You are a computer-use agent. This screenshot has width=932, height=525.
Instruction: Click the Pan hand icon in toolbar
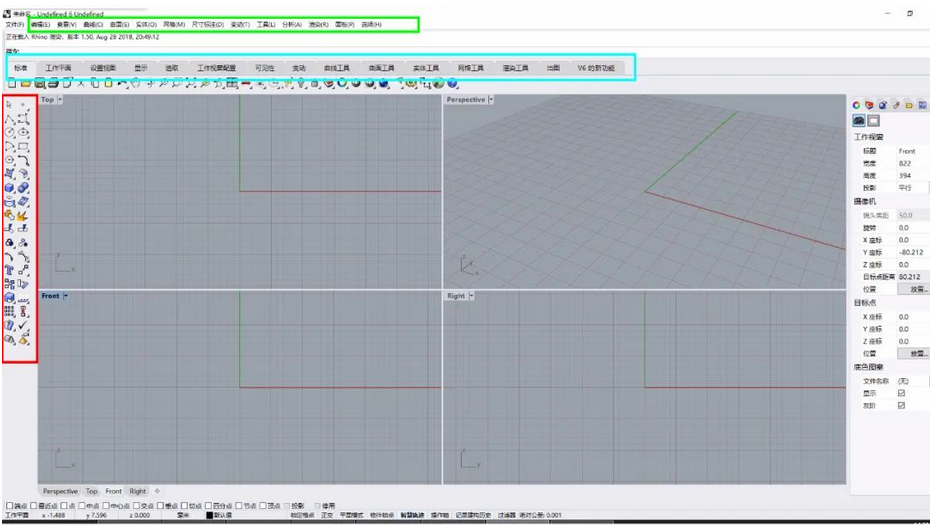pos(136,84)
